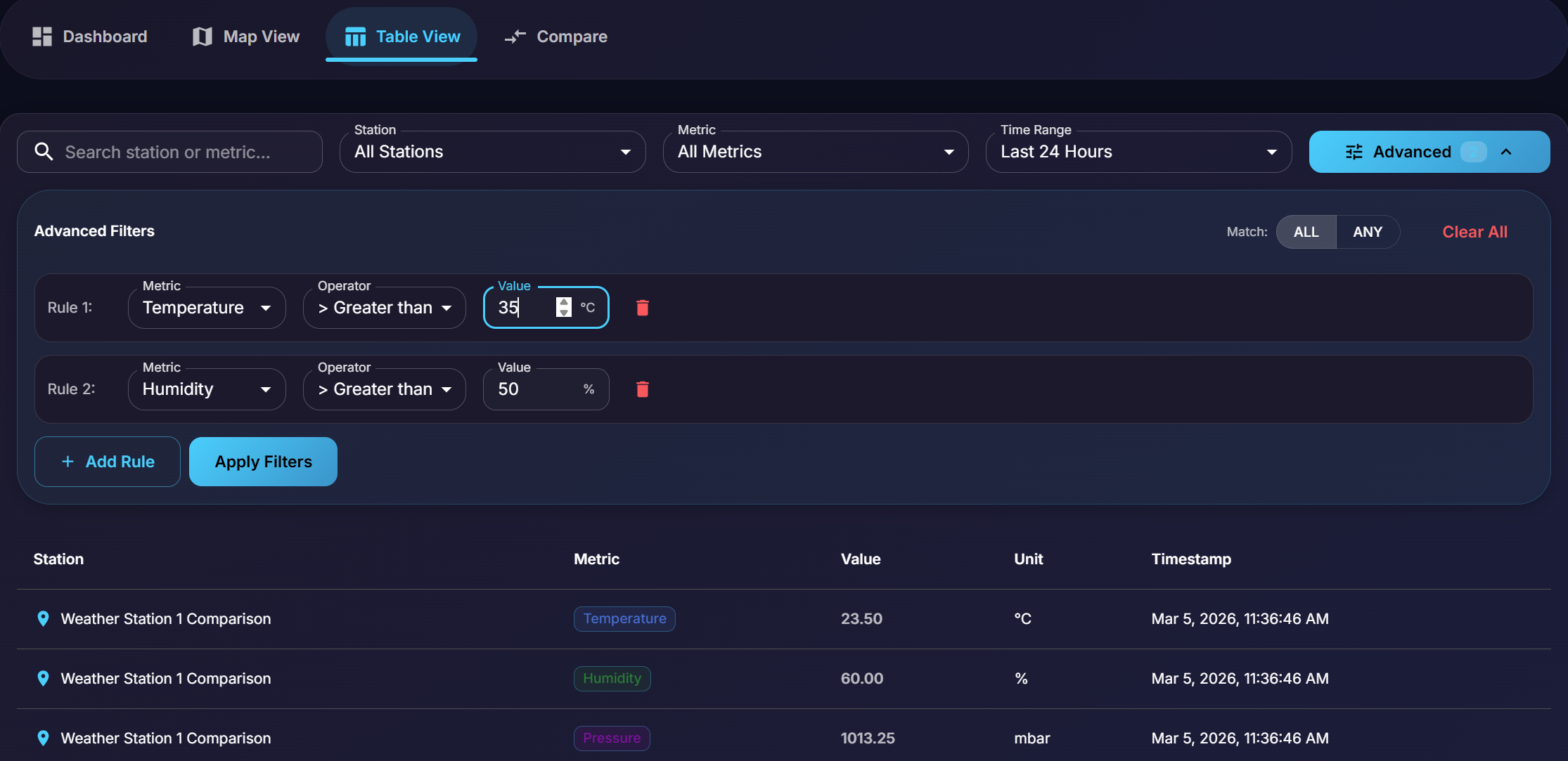Switch to the Compare tab

(555, 37)
